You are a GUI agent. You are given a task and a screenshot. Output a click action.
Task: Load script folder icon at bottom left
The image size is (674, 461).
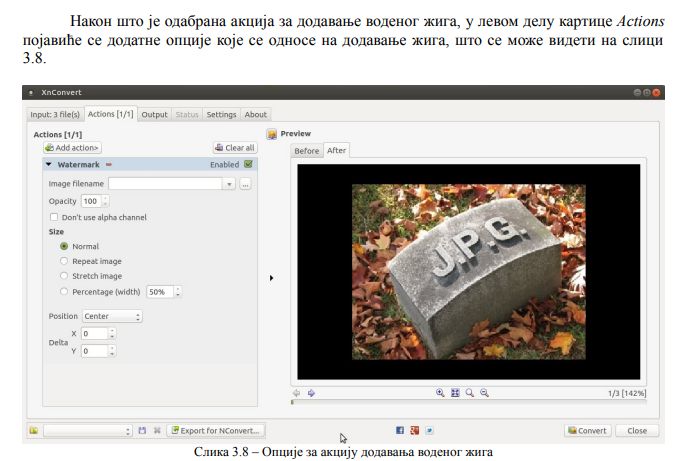pyautogui.click(x=34, y=430)
